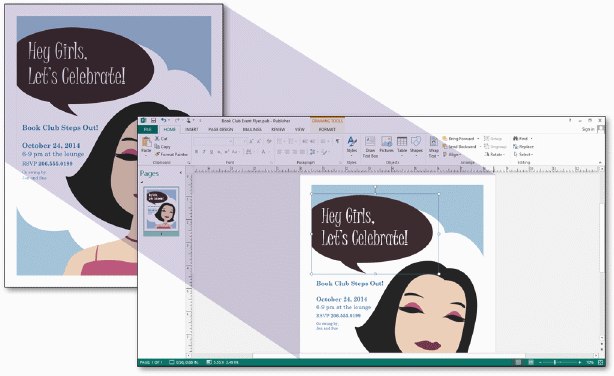
Task: Switch to the INSERT tab
Action: (191, 129)
